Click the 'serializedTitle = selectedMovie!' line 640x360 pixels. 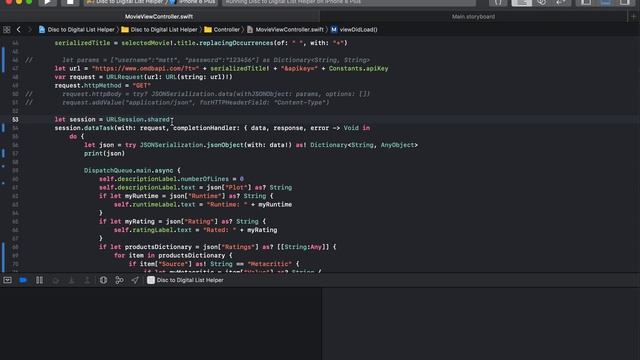point(201,43)
